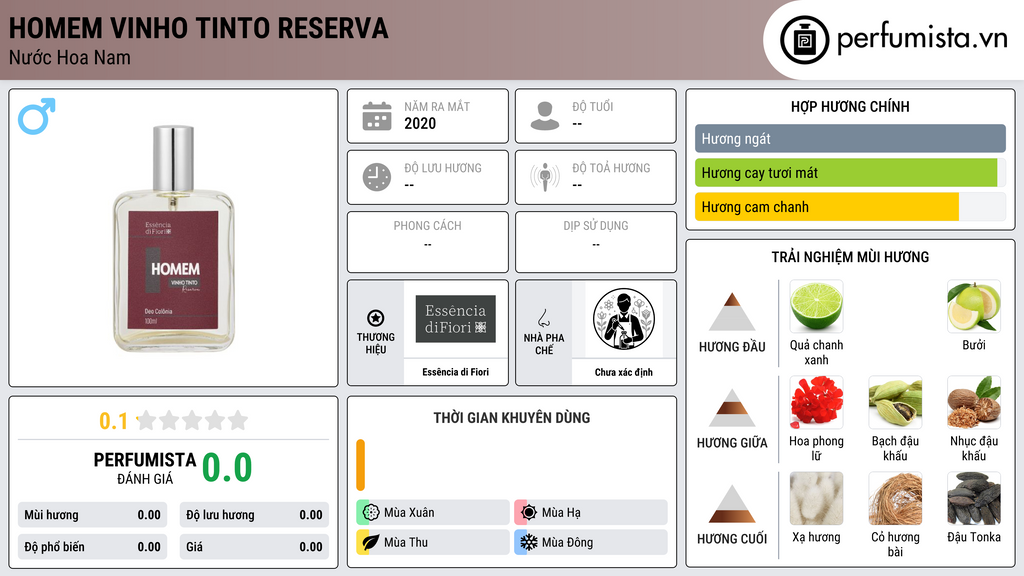This screenshot has width=1024, height=576.
Task: Click the Homem perfume bottle image
Action: [173, 238]
